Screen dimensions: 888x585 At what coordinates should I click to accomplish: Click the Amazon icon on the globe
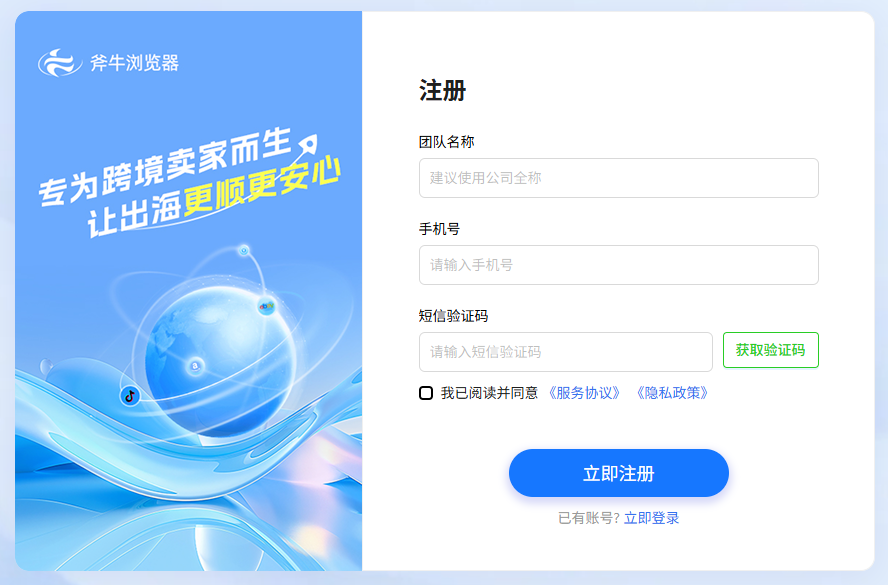pos(195,366)
